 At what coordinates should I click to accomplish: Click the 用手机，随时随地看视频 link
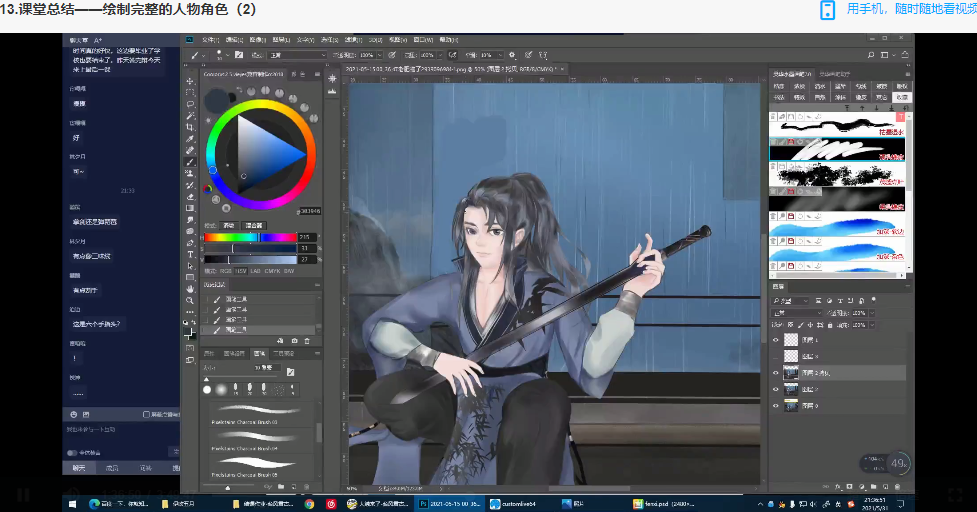[x=912, y=9]
